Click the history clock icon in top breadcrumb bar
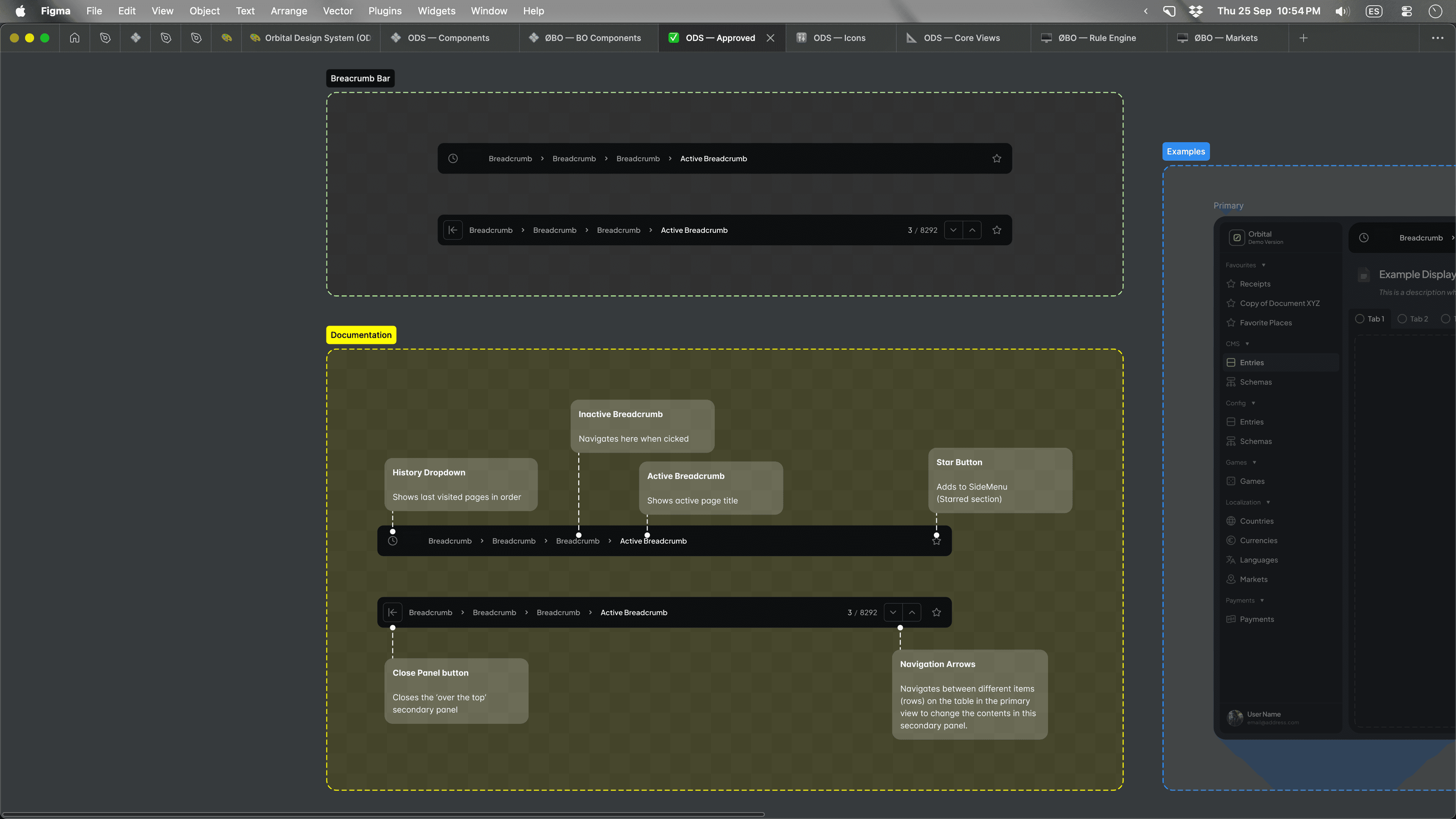Screen dimensions: 1456x819 click(x=453, y=158)
